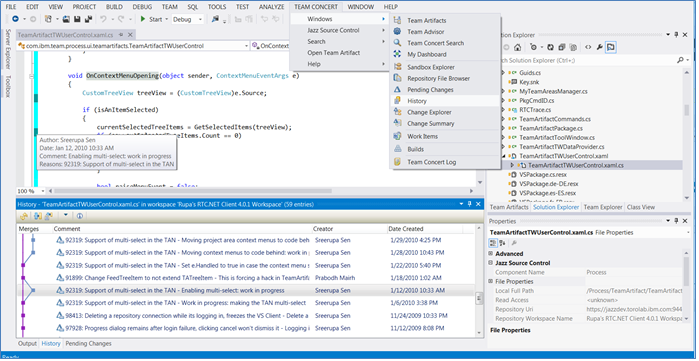Click the navigate backward toolbar icon
Viewport: 699px width, 361px height.
tap(15, 19)
